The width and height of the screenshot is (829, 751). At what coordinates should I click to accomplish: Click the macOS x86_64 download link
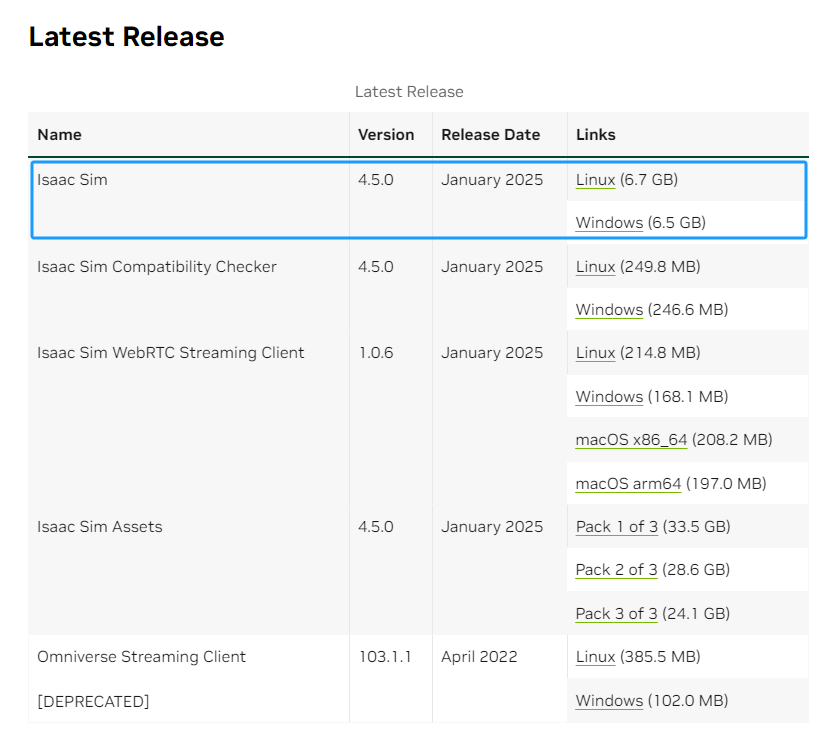pos(631,439)
